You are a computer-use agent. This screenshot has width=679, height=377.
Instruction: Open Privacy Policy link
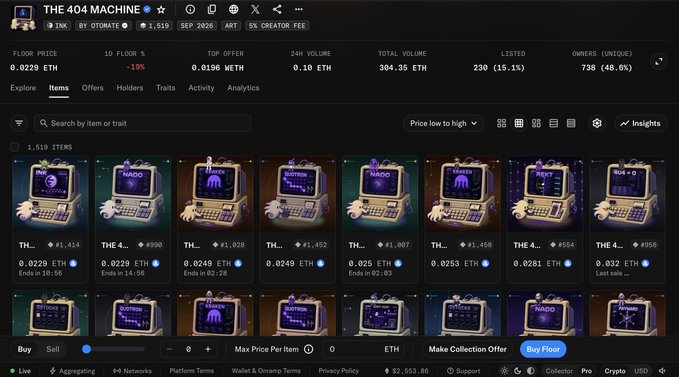339,371
